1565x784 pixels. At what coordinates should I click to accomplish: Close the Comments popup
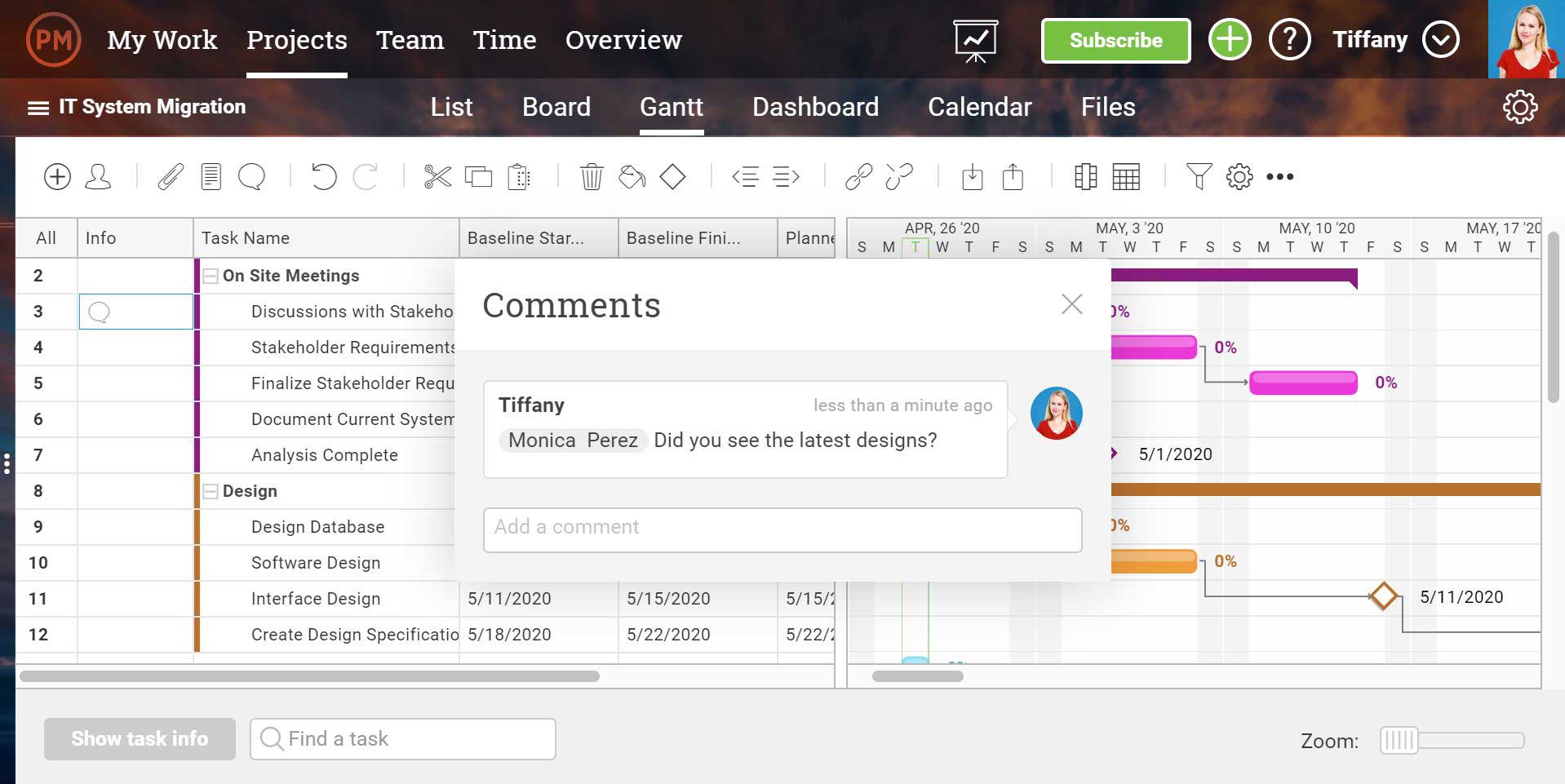coord(1071,304)
